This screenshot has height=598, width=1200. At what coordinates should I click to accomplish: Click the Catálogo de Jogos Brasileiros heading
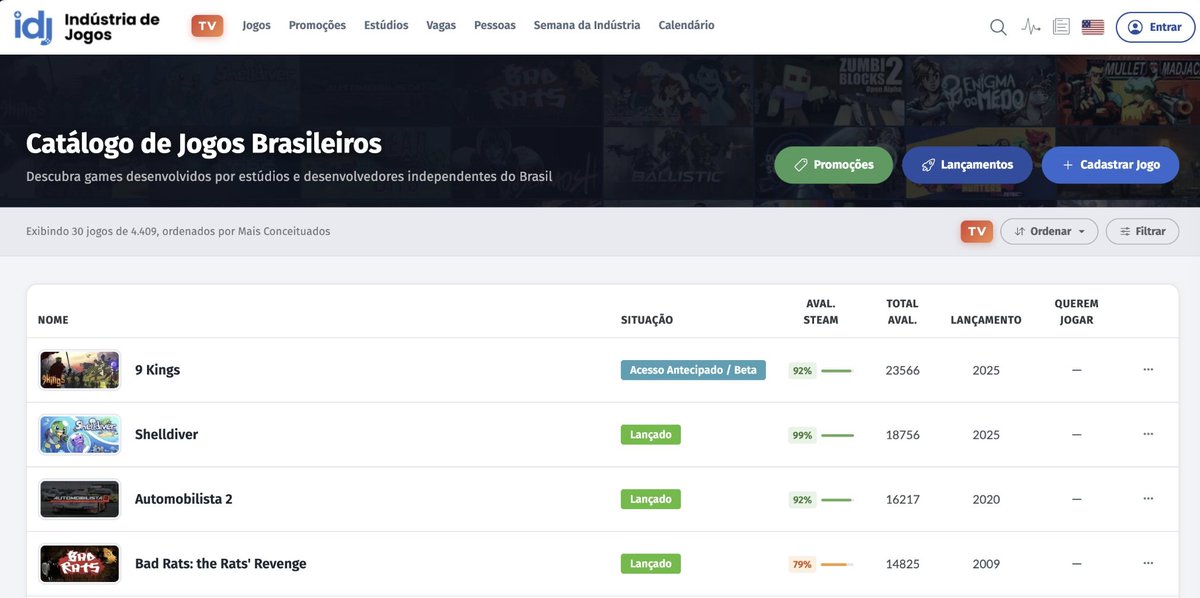tap(204, 143)
